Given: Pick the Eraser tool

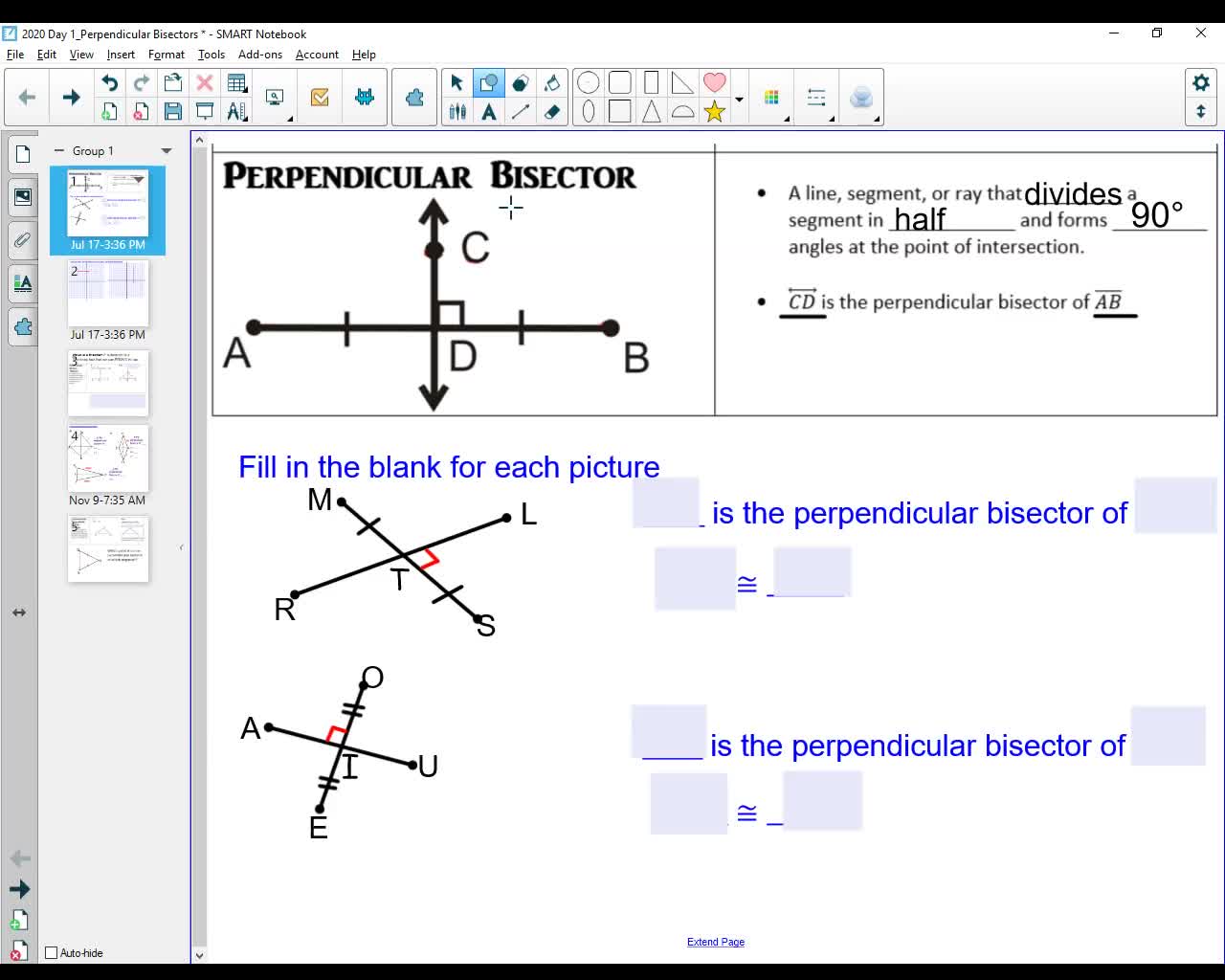Looking at the screenshot, I should pyautogui.click(x=552, y=111).
